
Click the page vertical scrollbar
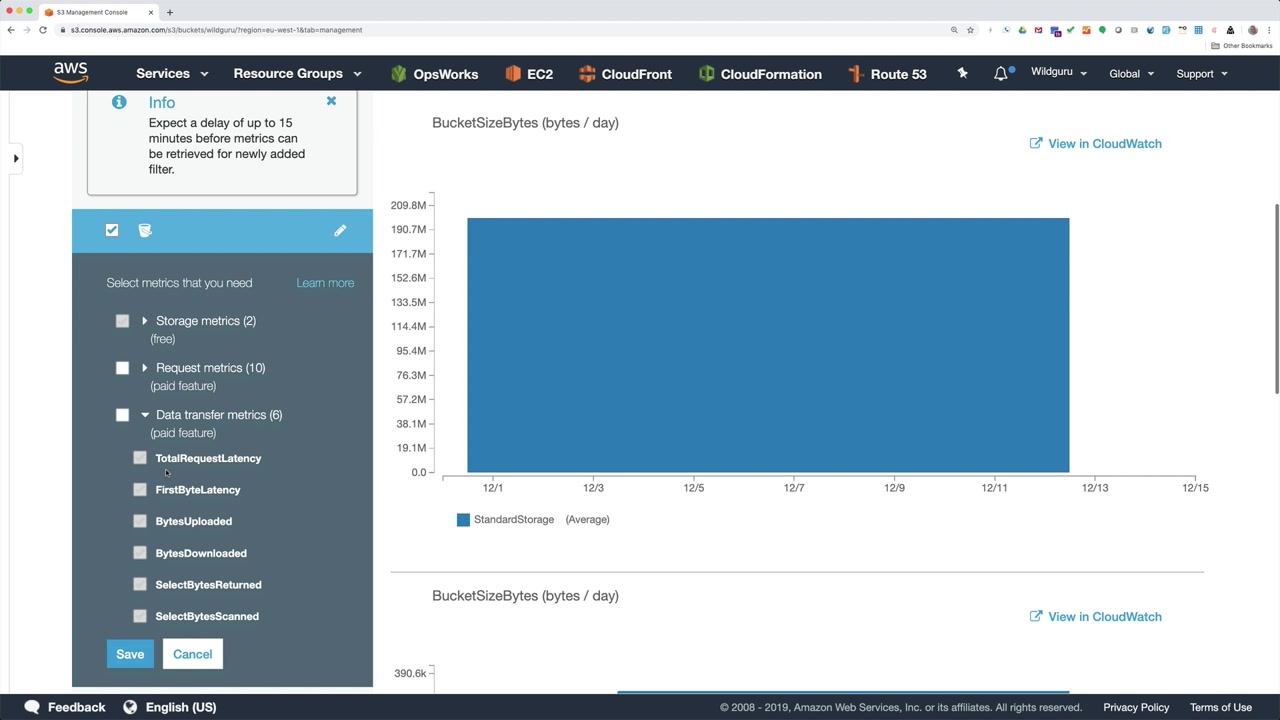[x=1275, y=299]
